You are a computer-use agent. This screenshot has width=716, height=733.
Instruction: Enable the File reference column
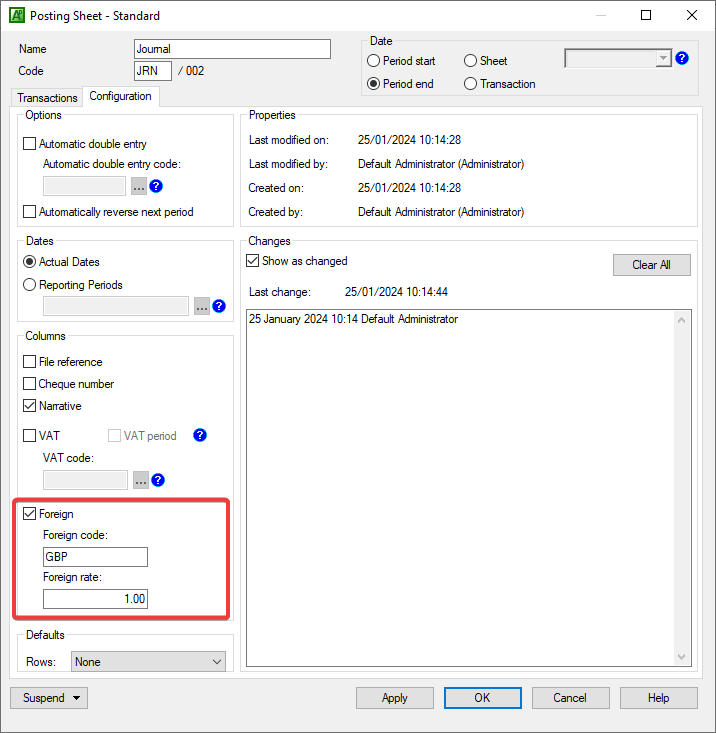coord(29,361)
